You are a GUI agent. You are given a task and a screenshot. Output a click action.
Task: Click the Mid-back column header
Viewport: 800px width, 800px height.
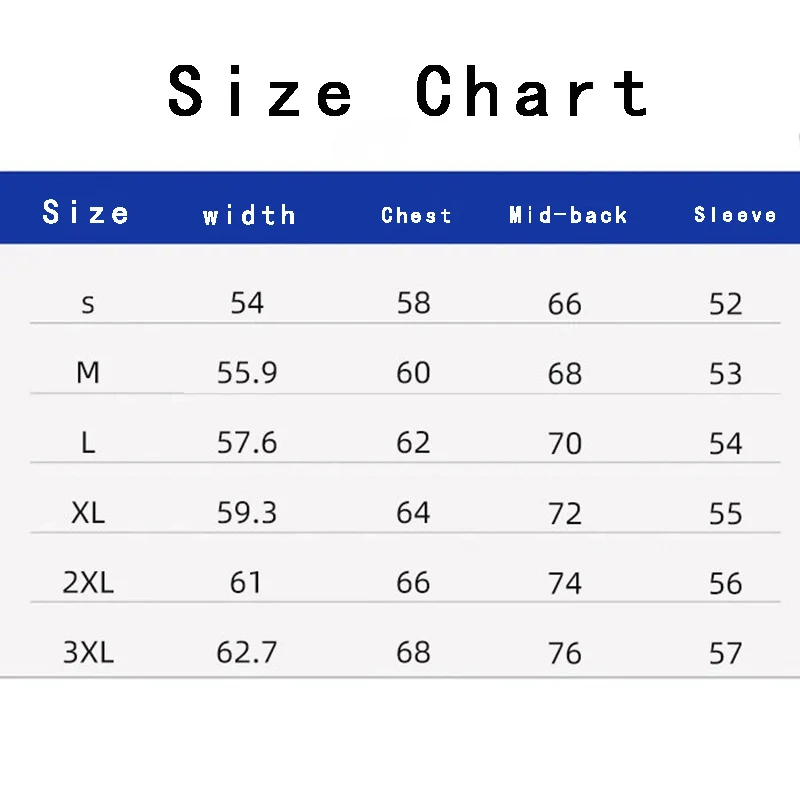(x=568, y=215)
